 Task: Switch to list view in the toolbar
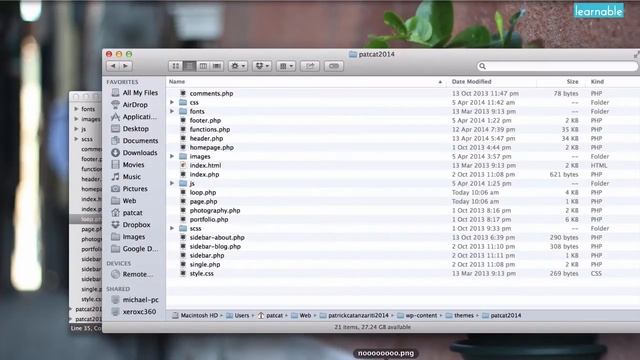[189, 66]
